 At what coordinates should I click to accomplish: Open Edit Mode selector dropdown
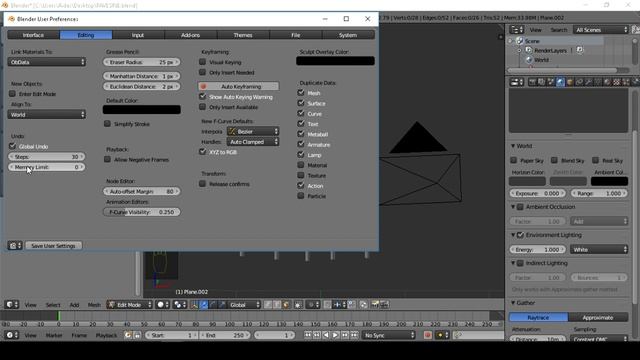click(129, 304)
